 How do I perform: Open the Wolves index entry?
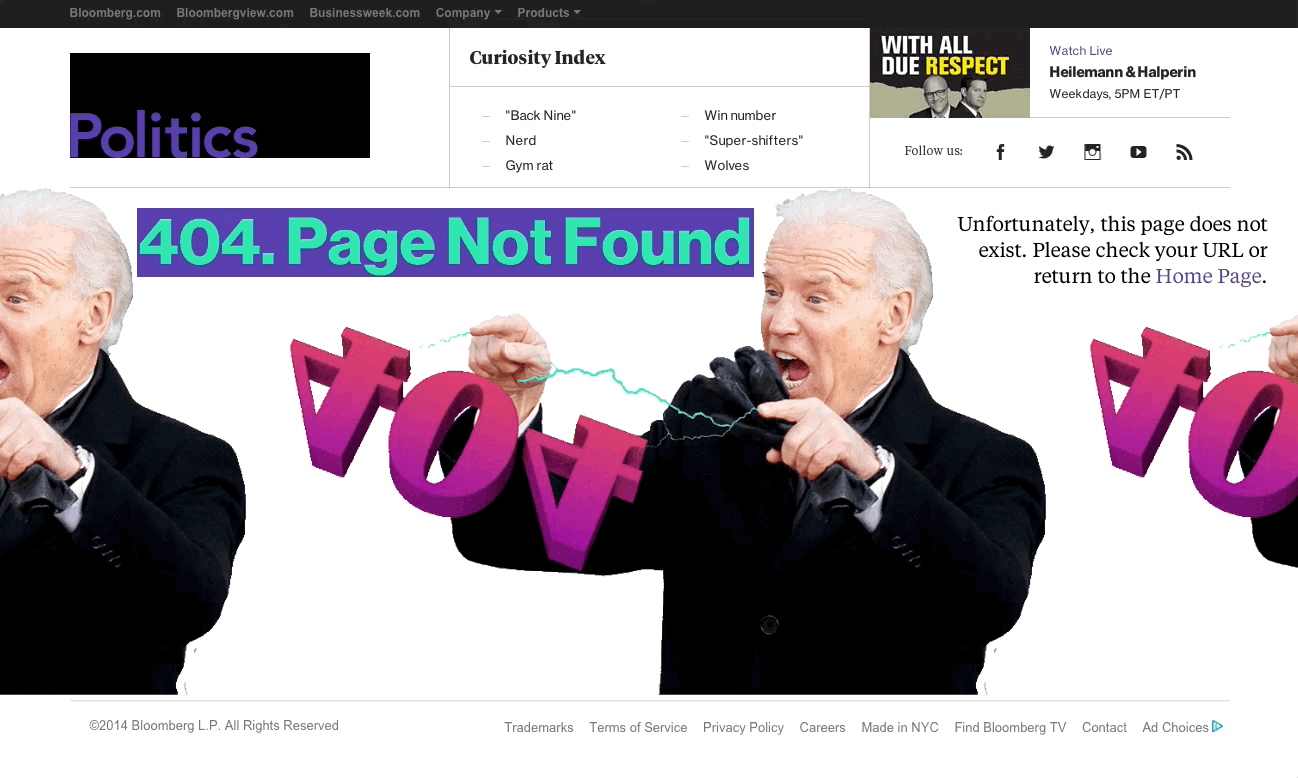click(x=726, y=166)
